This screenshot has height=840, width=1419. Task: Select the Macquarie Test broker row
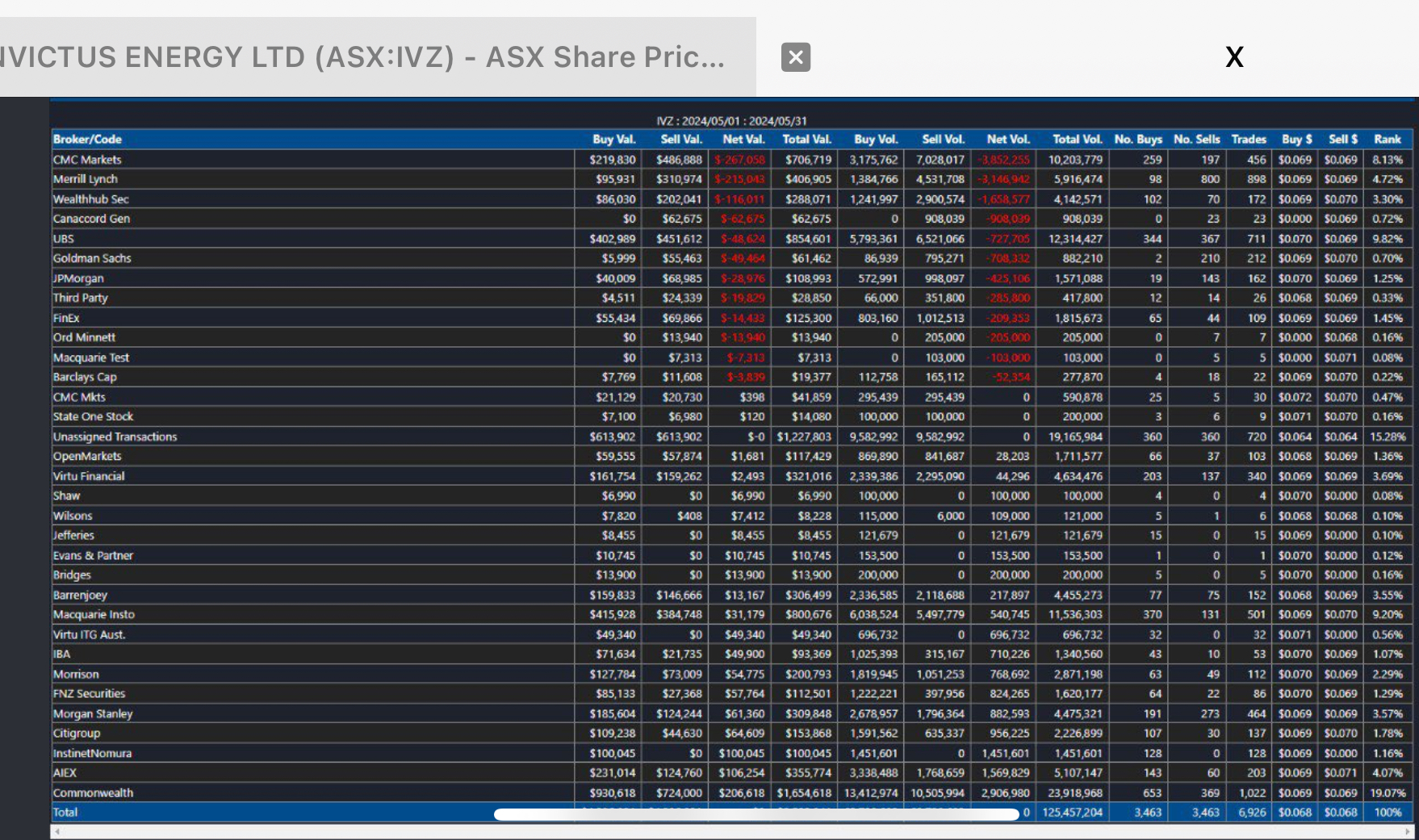pyautogui.click(x=732, y=357)
